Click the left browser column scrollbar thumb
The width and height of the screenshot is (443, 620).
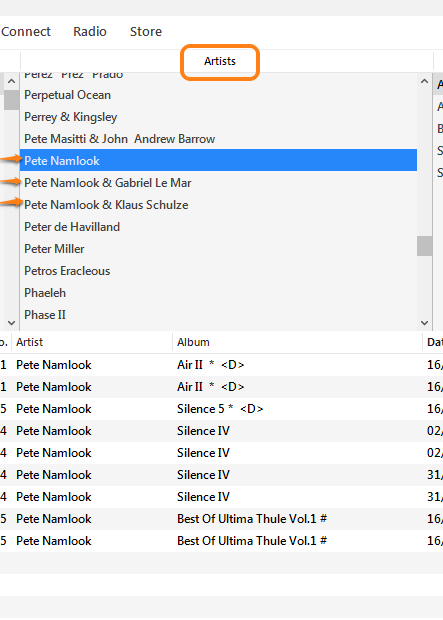tap(11, 100)
